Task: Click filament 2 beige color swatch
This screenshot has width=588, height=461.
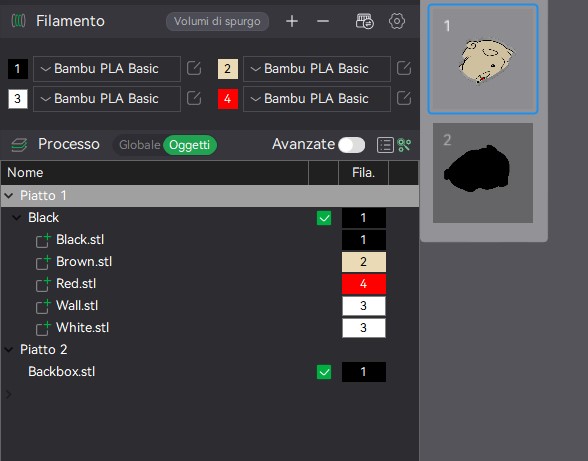Action: (x=228, y=69)
